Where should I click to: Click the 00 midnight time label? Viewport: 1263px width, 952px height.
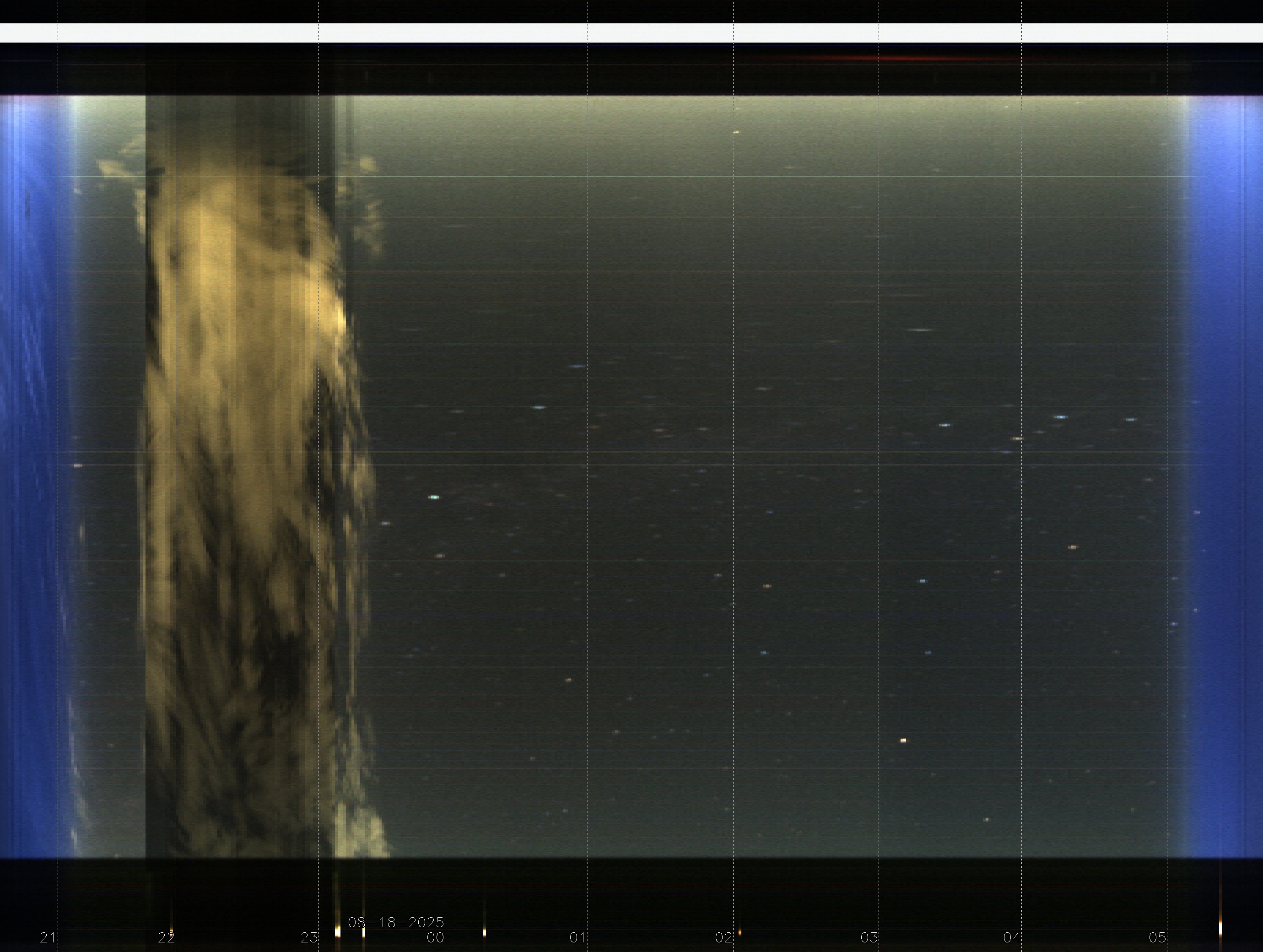(x=435, y=938)
